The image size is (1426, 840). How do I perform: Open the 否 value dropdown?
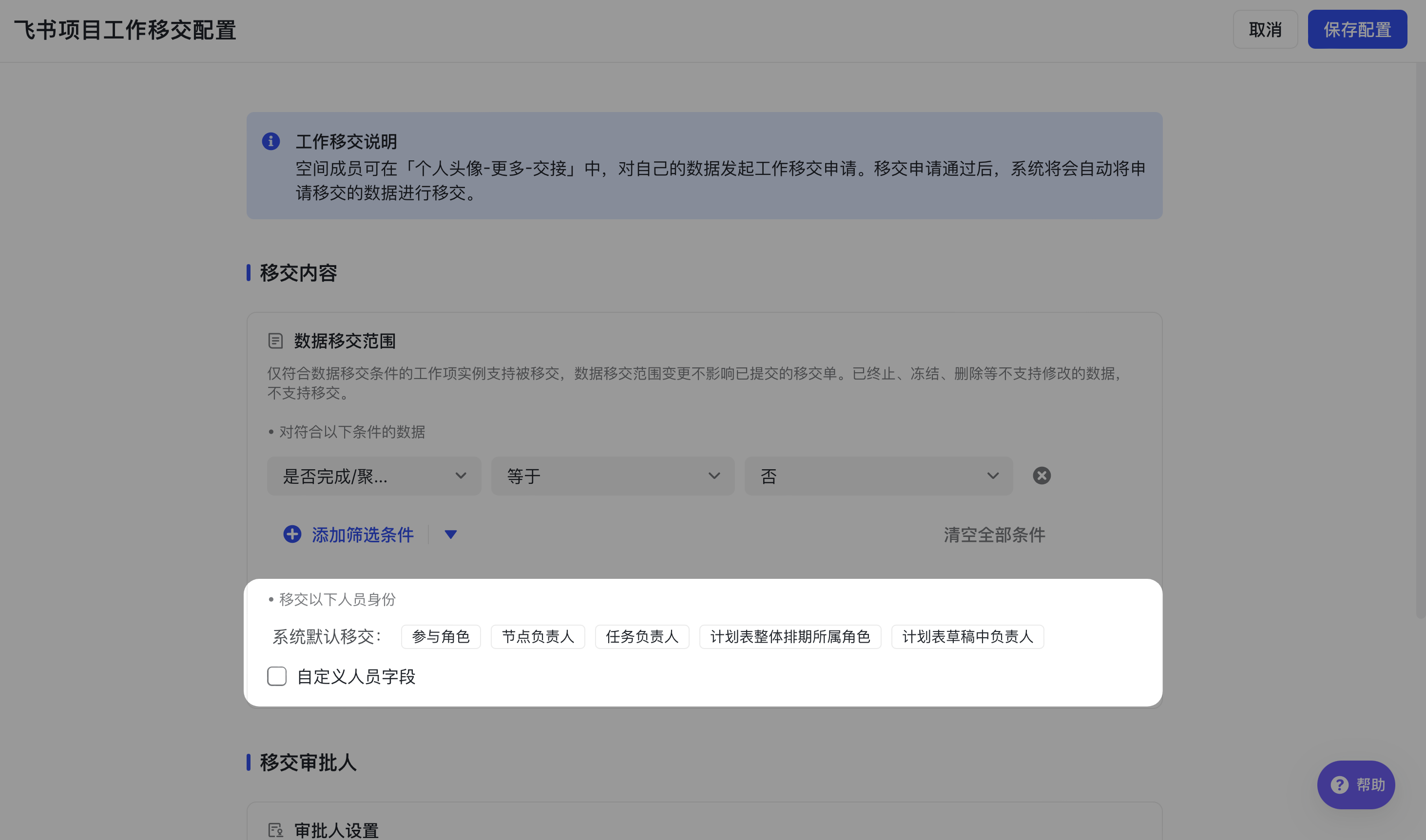click(879, 476)
